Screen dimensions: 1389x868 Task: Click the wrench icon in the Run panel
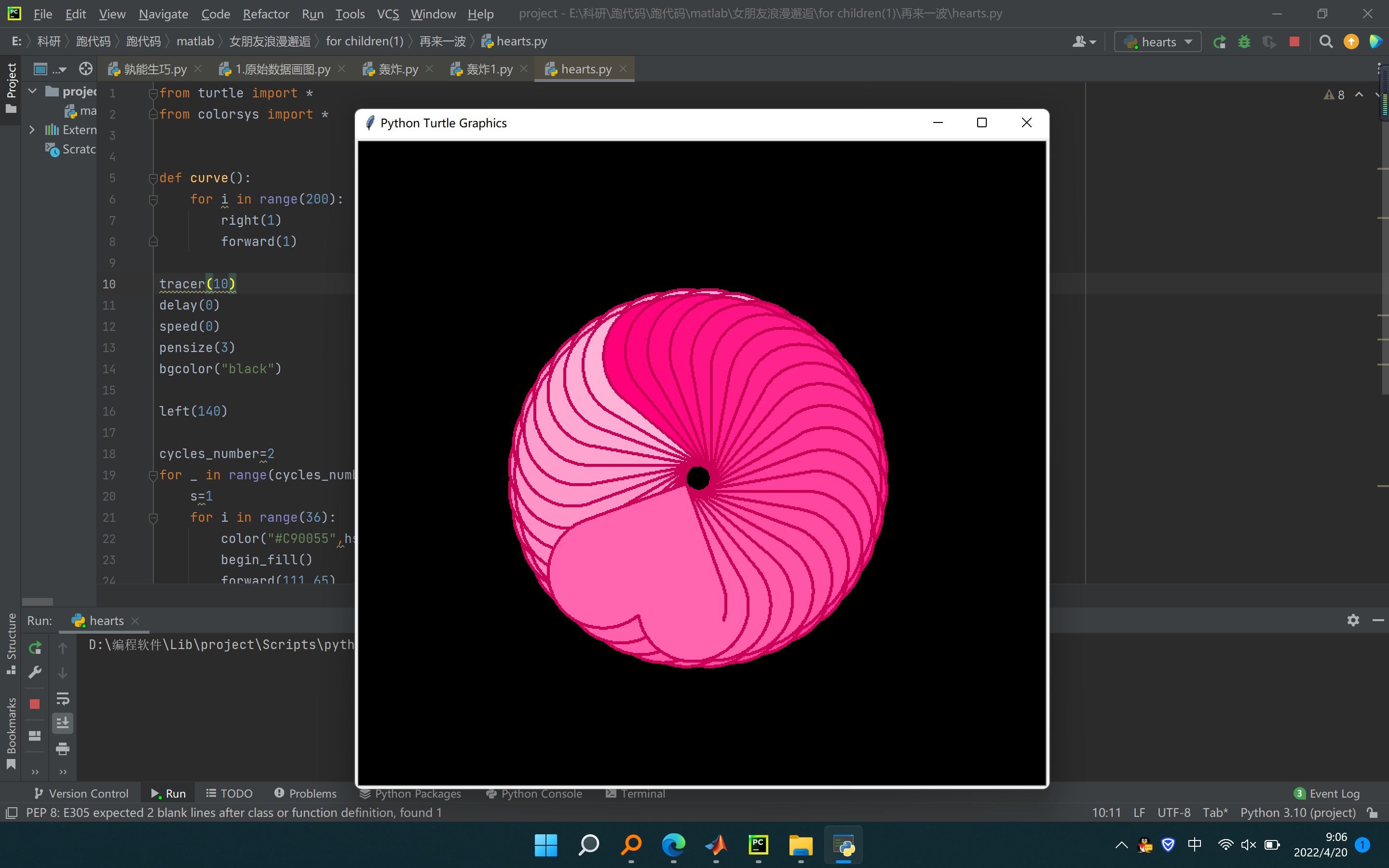click(35, 672)
